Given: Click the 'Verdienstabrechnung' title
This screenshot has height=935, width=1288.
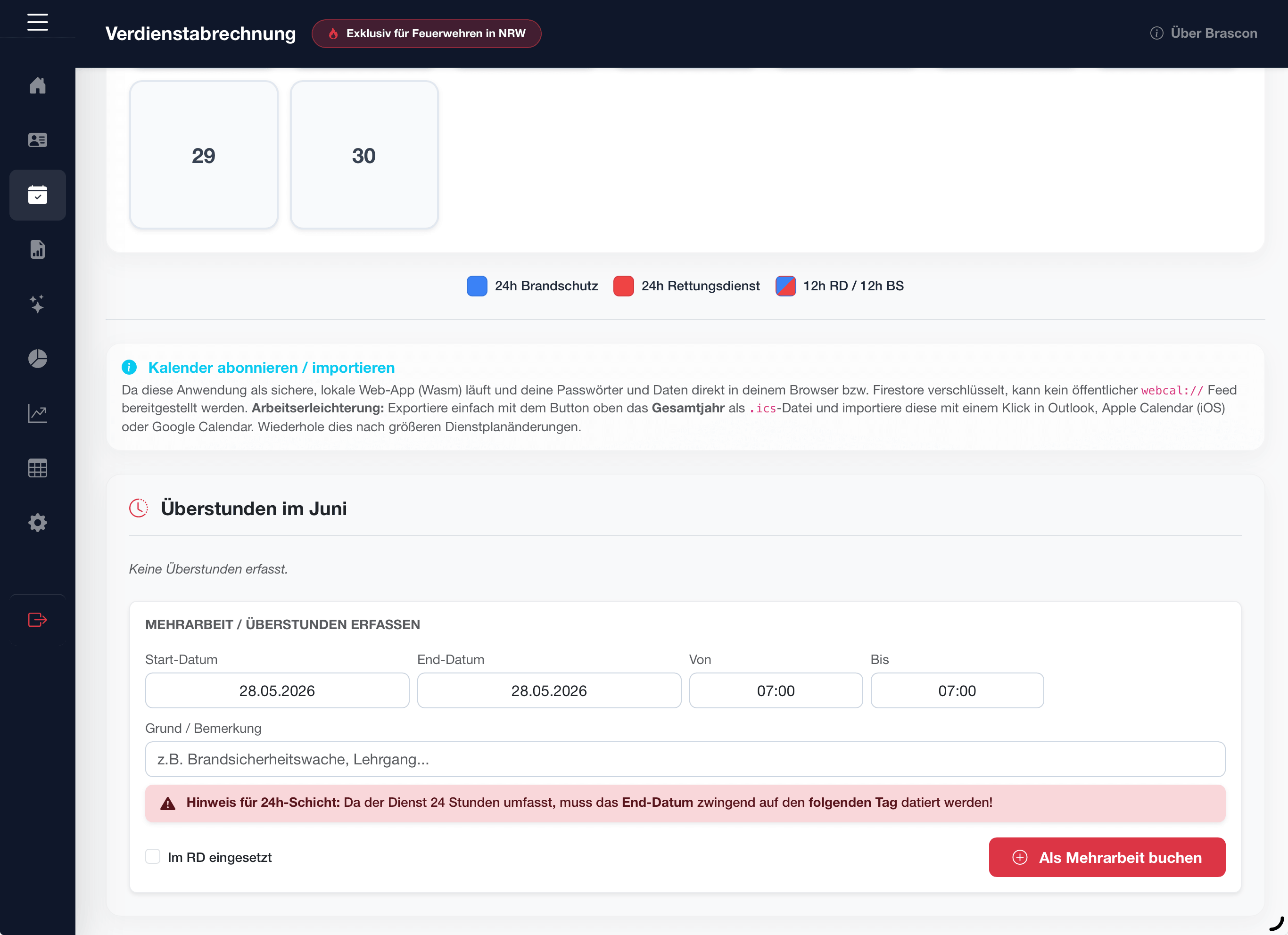Looking at the screenshot, I should (x=200, y=33).
